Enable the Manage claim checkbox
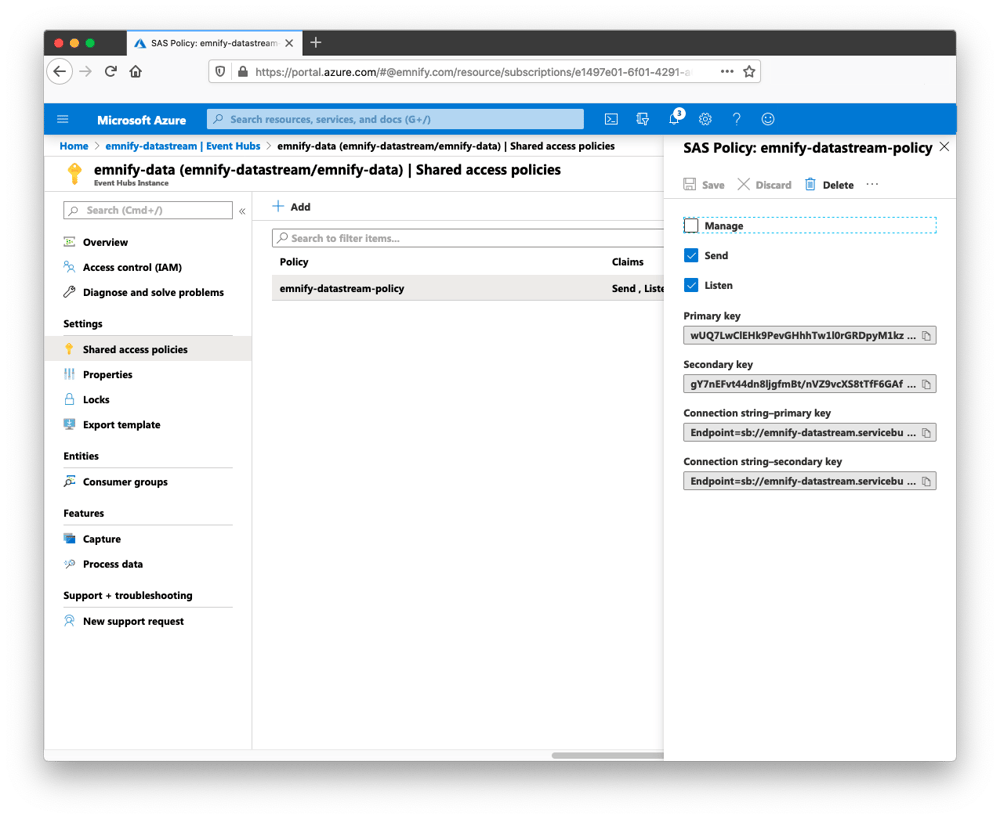Image resolution: width=1000 pixels, height=819 pixels. (x=691, y=226)
